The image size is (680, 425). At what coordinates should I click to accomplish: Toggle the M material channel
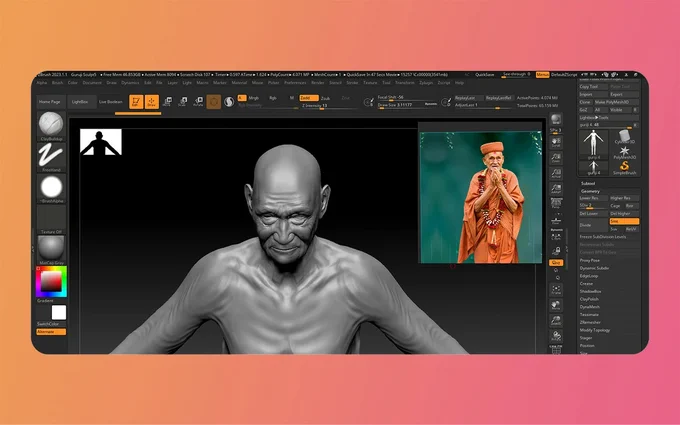pyautogui.click(x=291, y=98)
